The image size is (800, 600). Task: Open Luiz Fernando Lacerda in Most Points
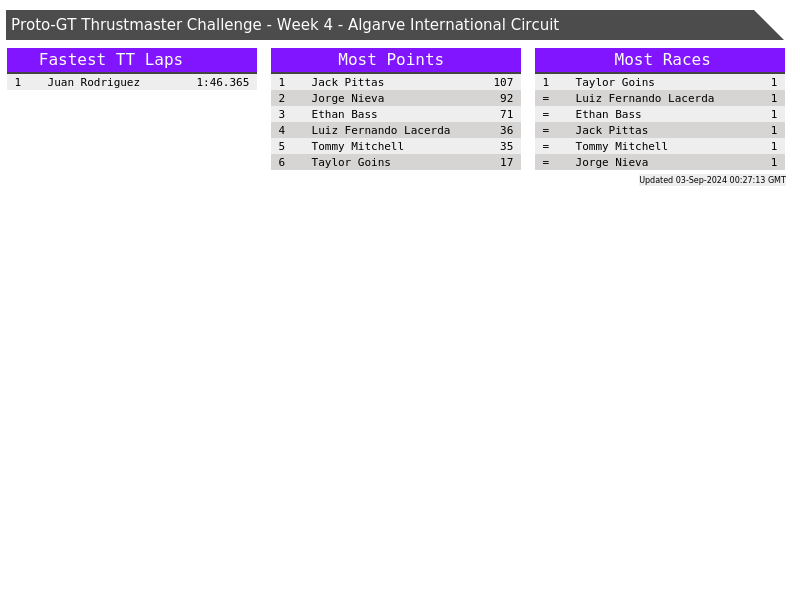[x=380, y=131]
